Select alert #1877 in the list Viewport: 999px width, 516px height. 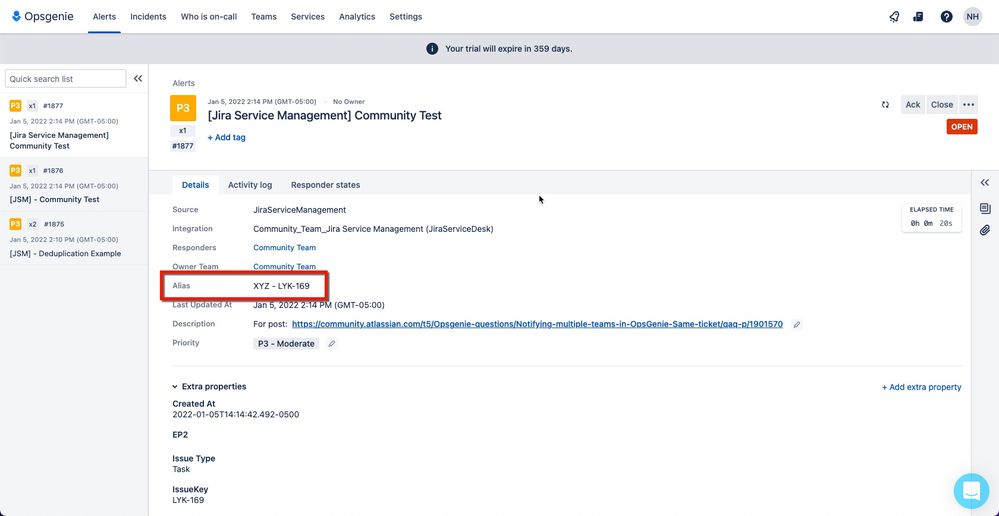tap(74, 125)
